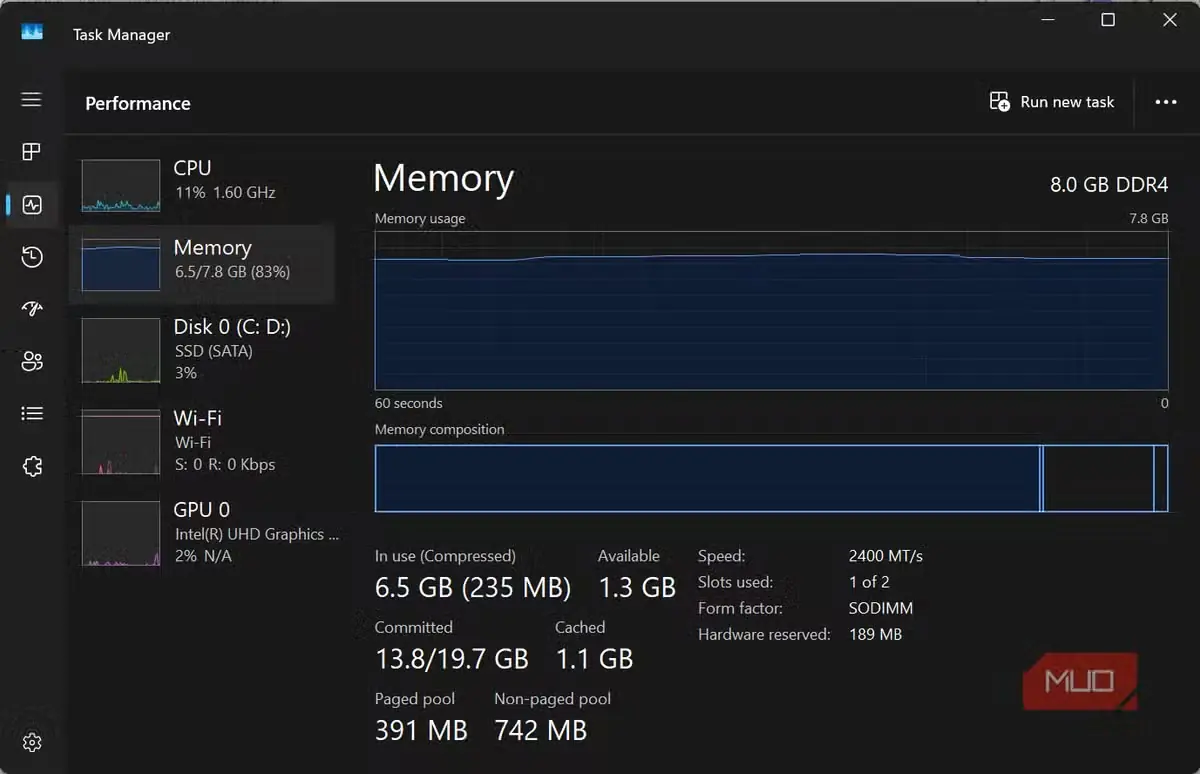Screen dimensions: 1200x774
Task: Open Task Manager settings gear
Action: click(x=32, y=742)
